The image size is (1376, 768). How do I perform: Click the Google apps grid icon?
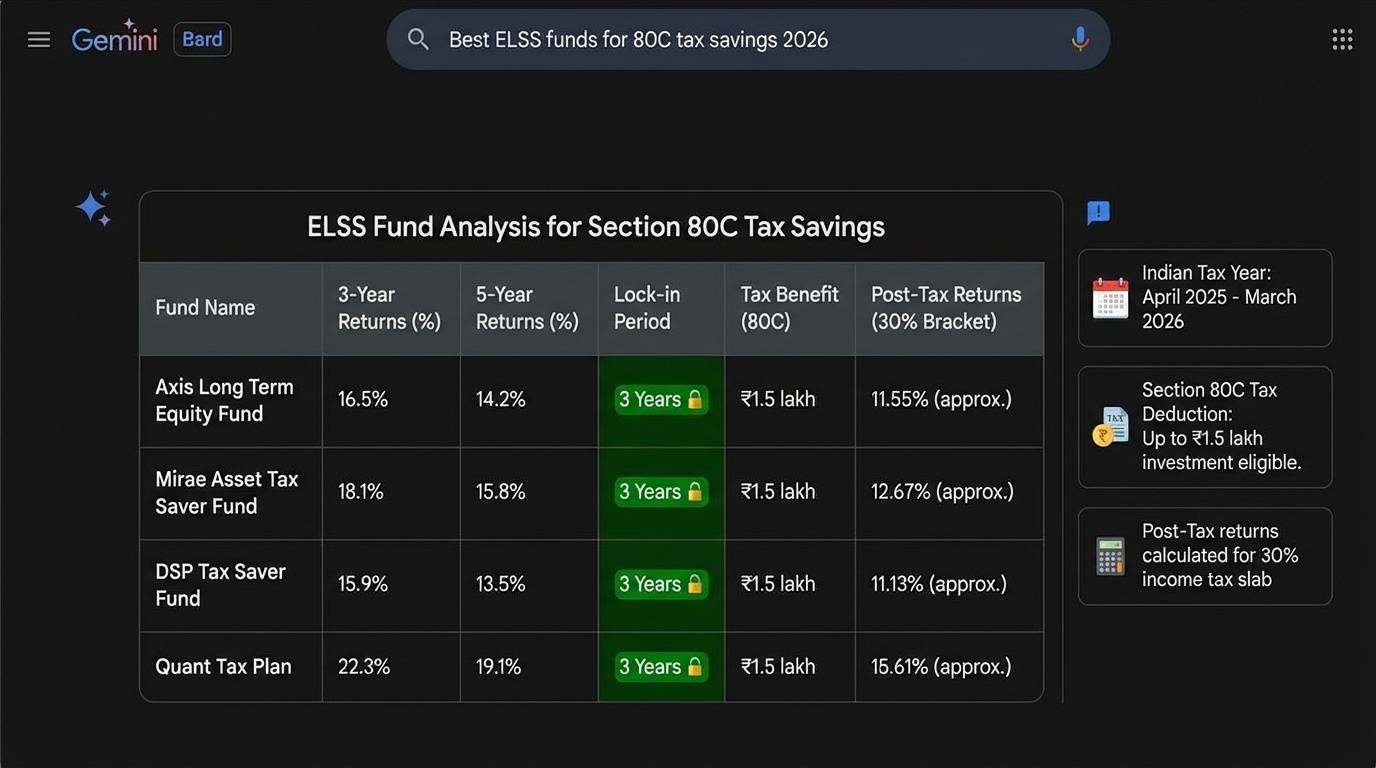click(1342, 38)
